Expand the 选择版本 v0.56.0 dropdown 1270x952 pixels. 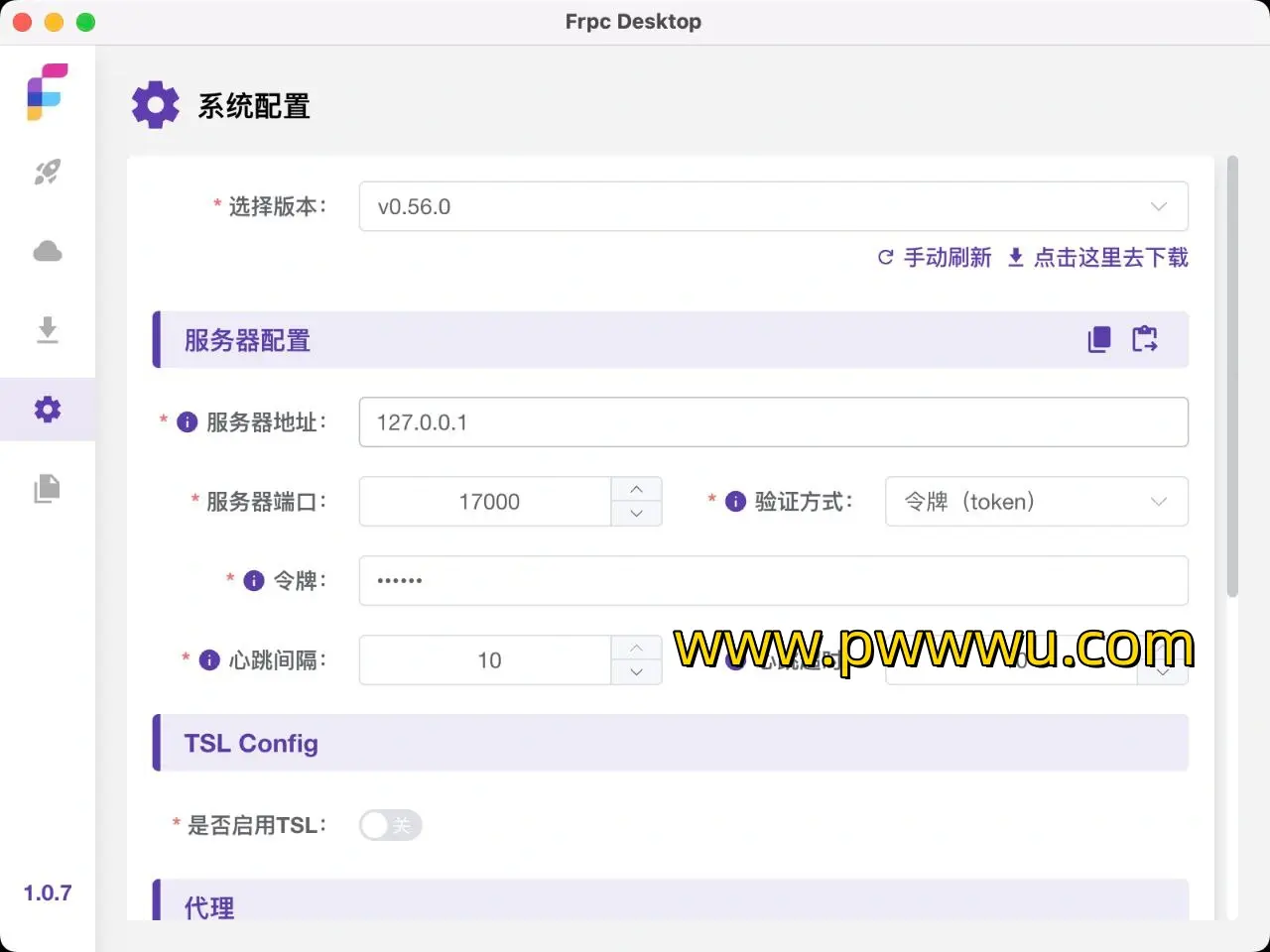click(773, 206)
